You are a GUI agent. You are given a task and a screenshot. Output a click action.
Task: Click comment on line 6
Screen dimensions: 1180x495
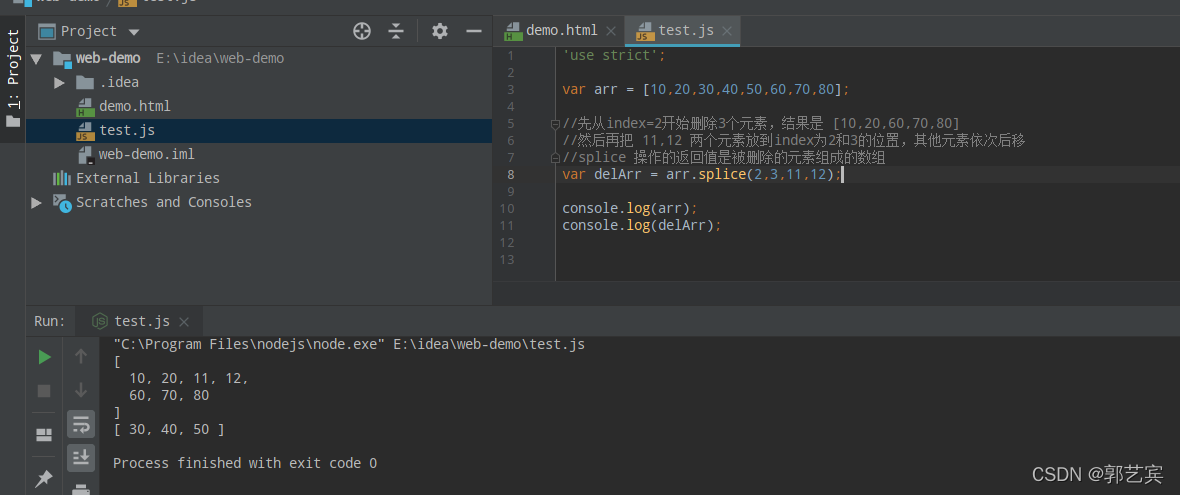tap(794, 141)
